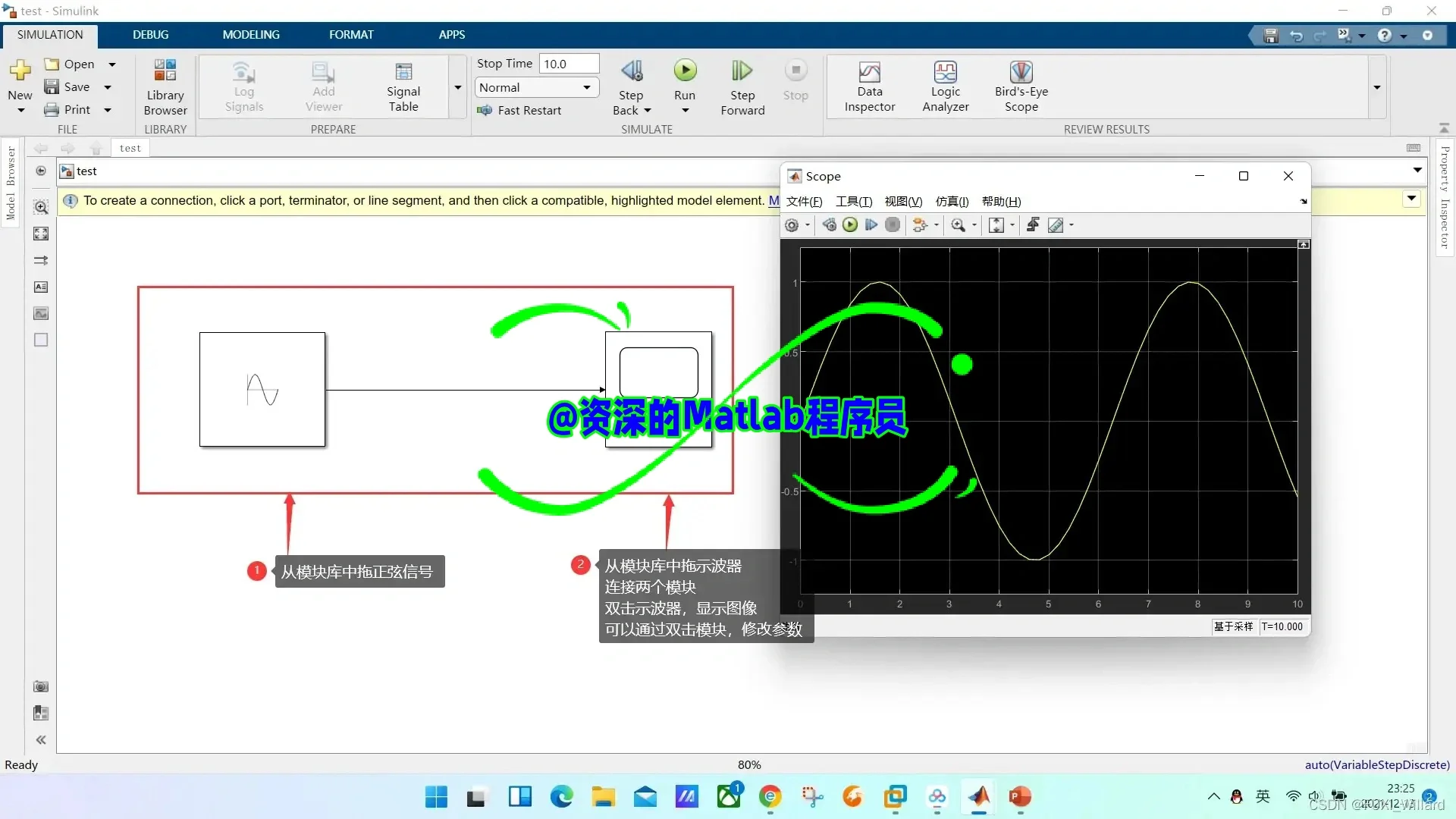This screenshot has height=819, width=1456.
Task: Launch the Logic Analyzer
Action: coord(945,73)
